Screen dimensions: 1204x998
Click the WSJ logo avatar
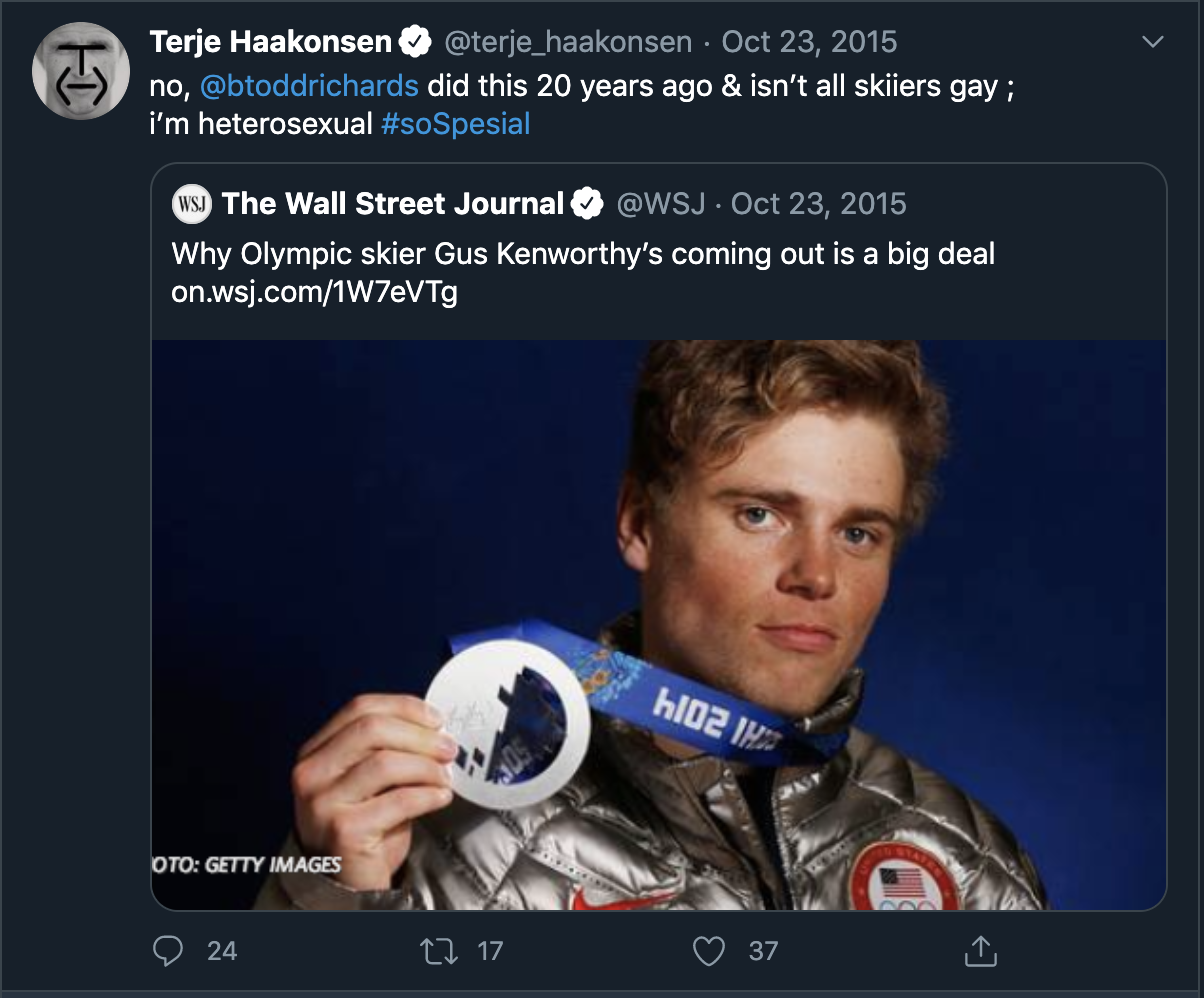[x=191, y=204]
